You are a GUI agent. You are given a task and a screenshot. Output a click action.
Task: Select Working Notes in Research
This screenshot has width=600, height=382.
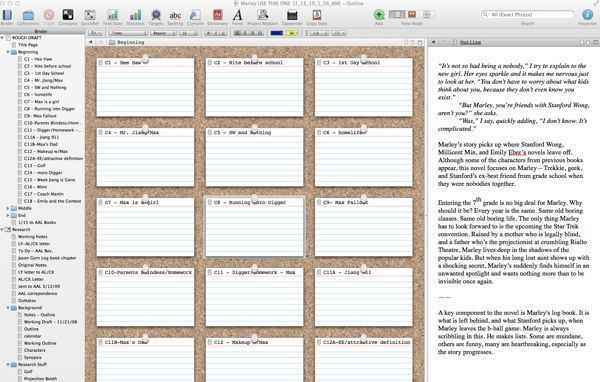tap(33, 237)
